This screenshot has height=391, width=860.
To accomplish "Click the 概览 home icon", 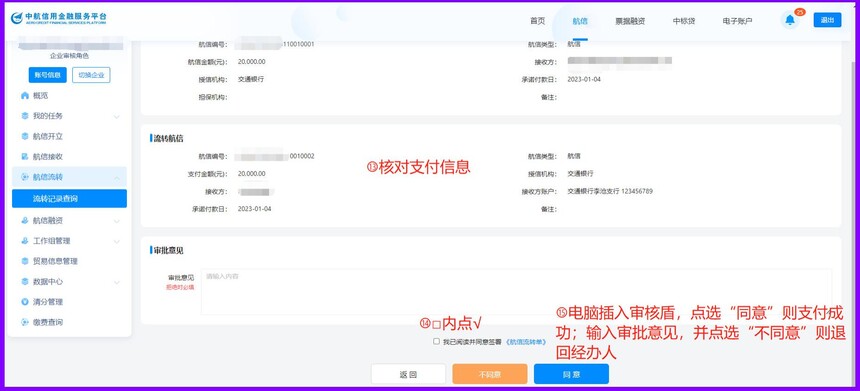I will click(x=25, y=95).
